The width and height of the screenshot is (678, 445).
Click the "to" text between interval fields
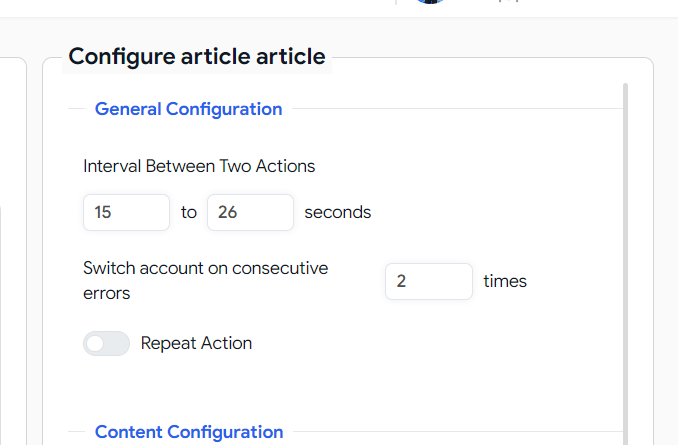(189, 212)
